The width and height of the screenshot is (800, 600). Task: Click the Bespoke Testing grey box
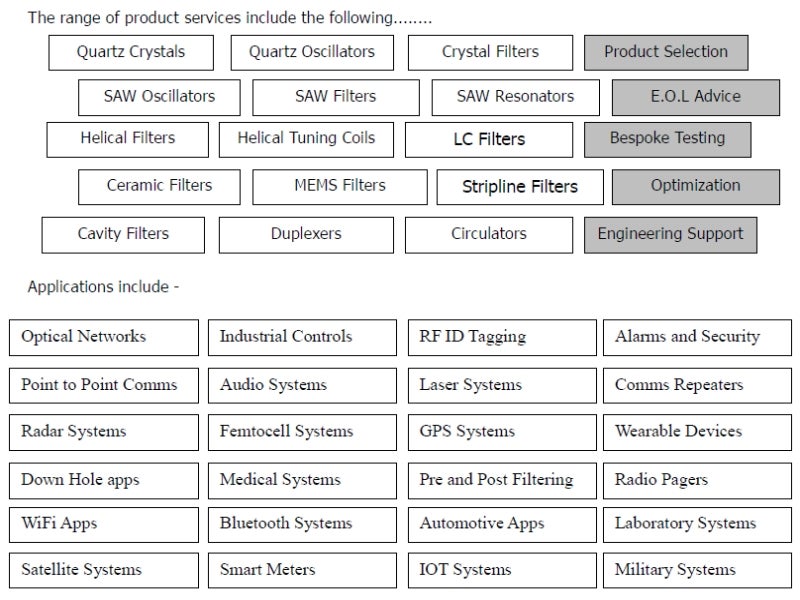coord(667,139)
